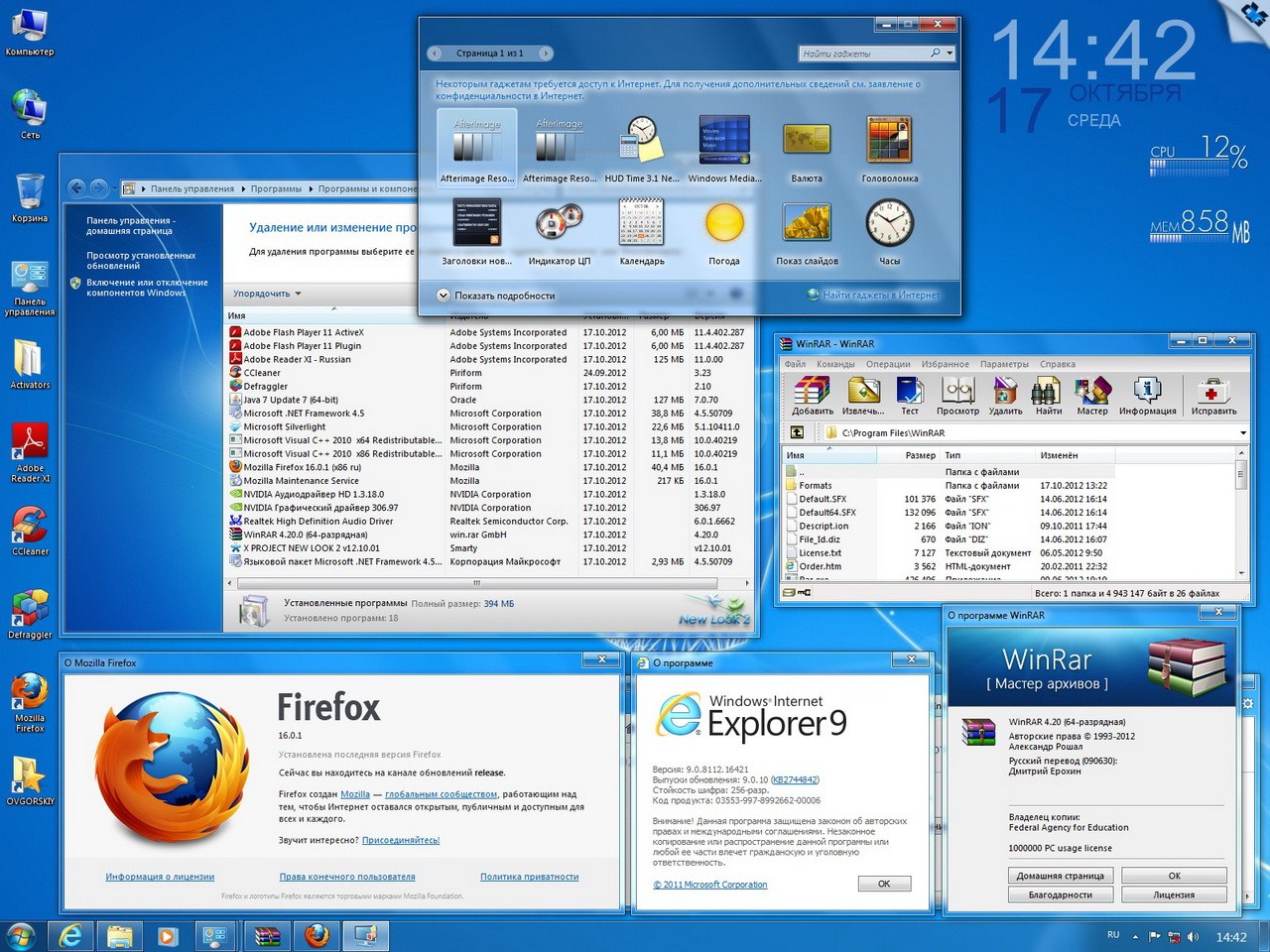1270x952 pixels.
Task: Open the Adobe Reader XI desktop icon
Action: click(x=30, y=453)
